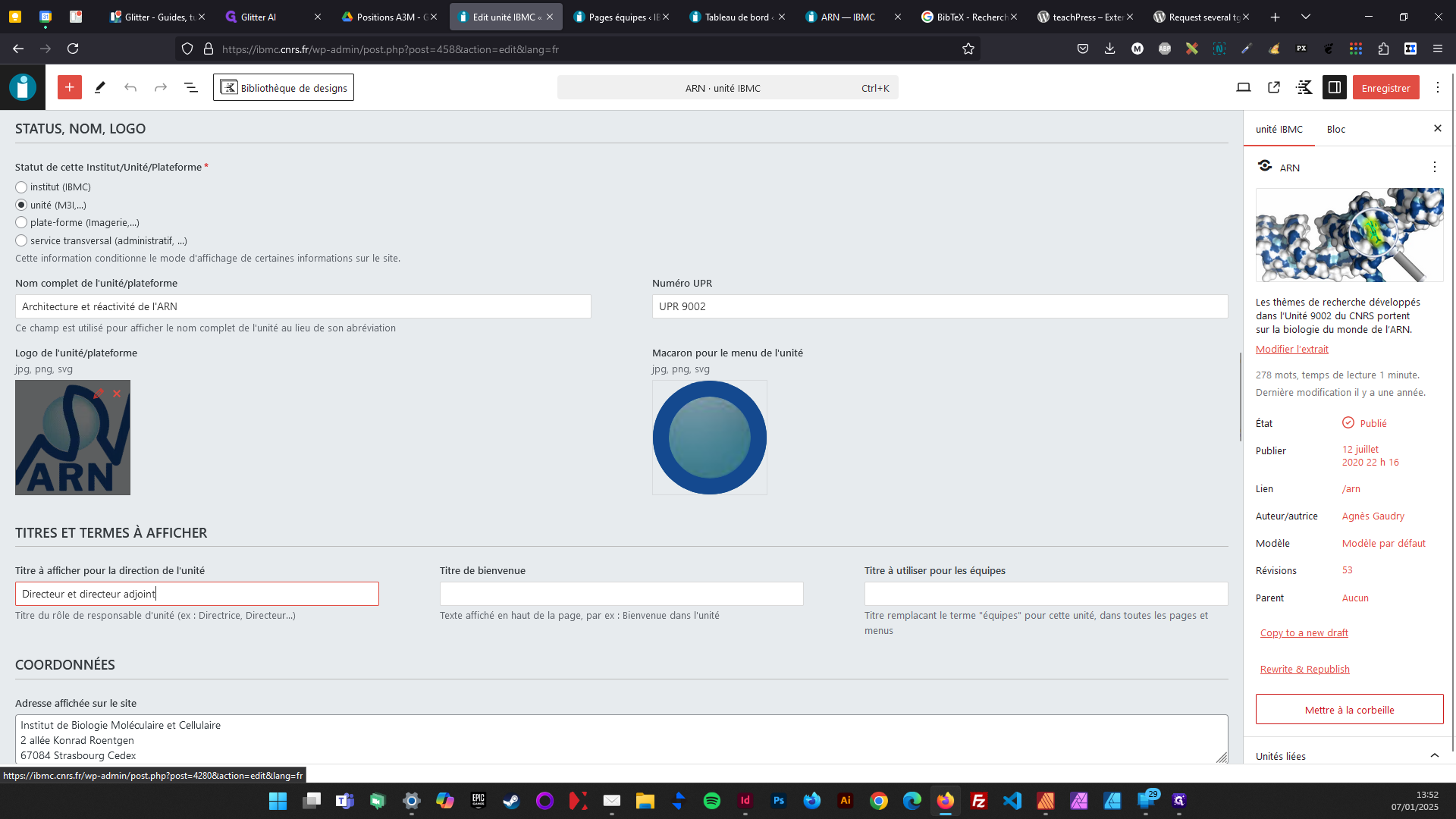The width and height of the screenshot is (1456, 819).
Task: Open the page preview laptop icon
Action: tap(1243, 87)
